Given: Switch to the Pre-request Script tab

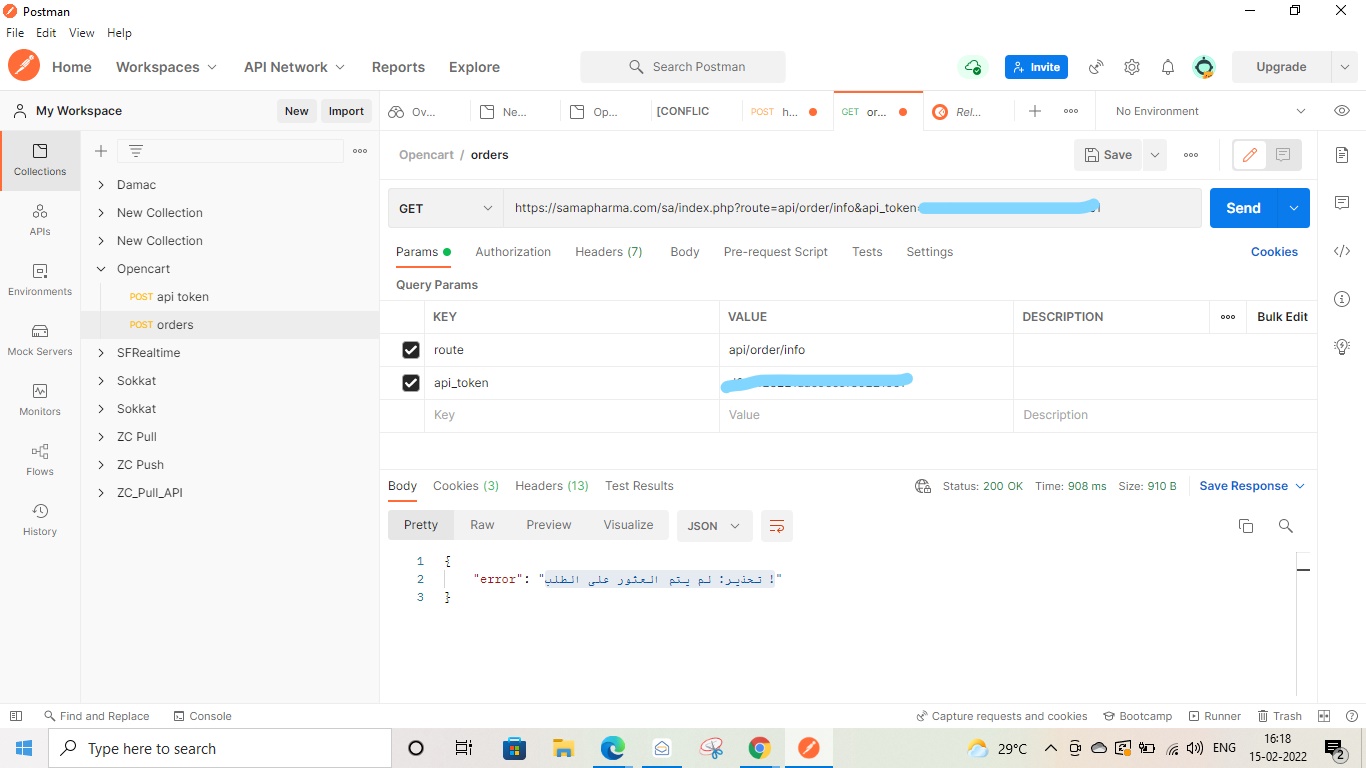Looking at the screenshot, I should (775, 252).
